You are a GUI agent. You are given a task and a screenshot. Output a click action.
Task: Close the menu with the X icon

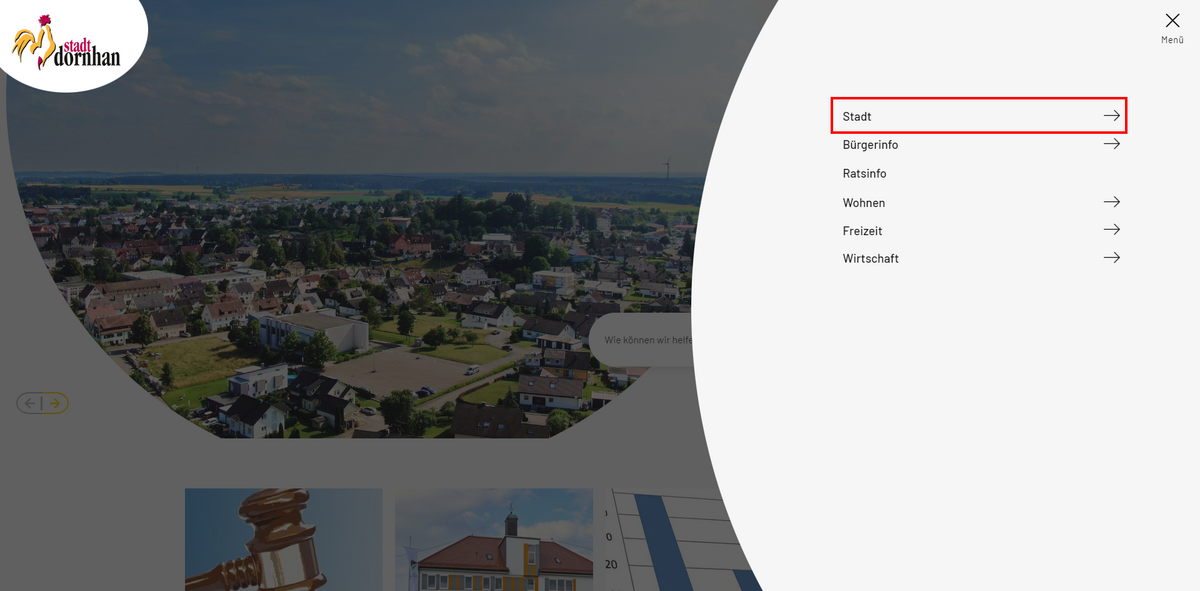pyautogui.click(x=1172, y=21)
